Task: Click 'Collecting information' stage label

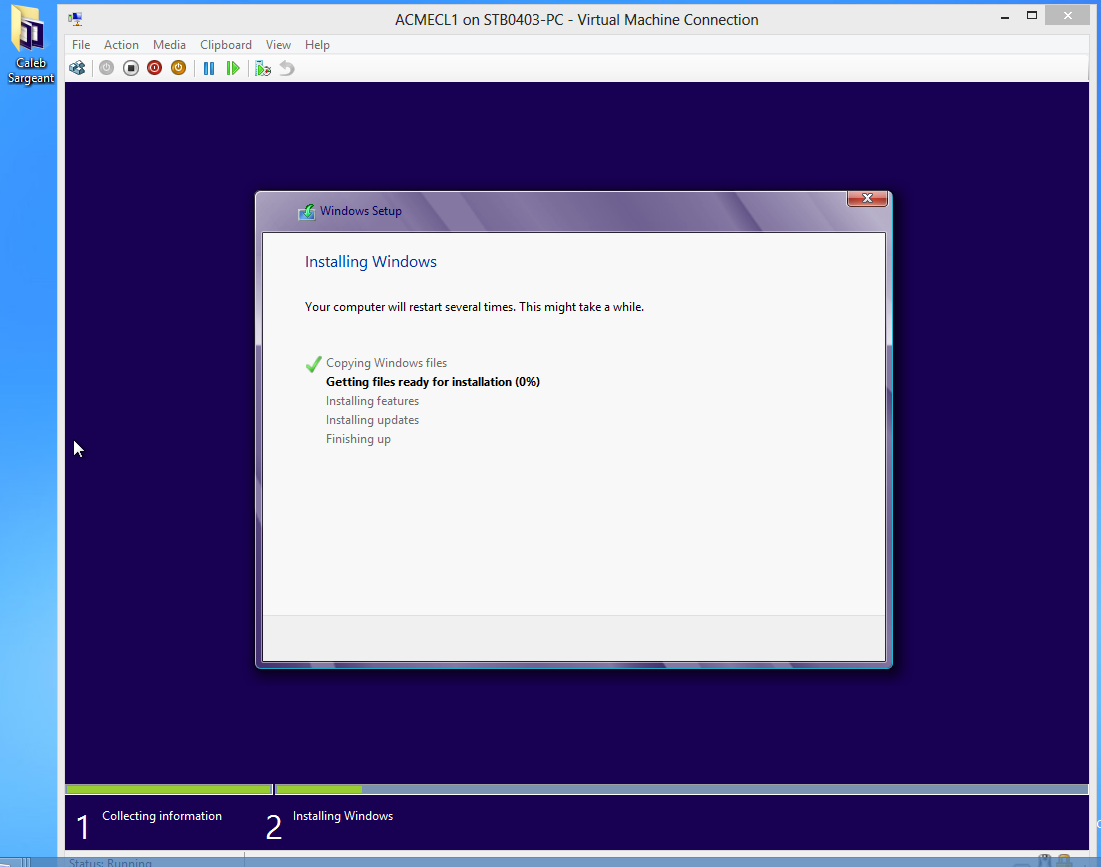Action: pyautogui.click(x=161, y=816)
